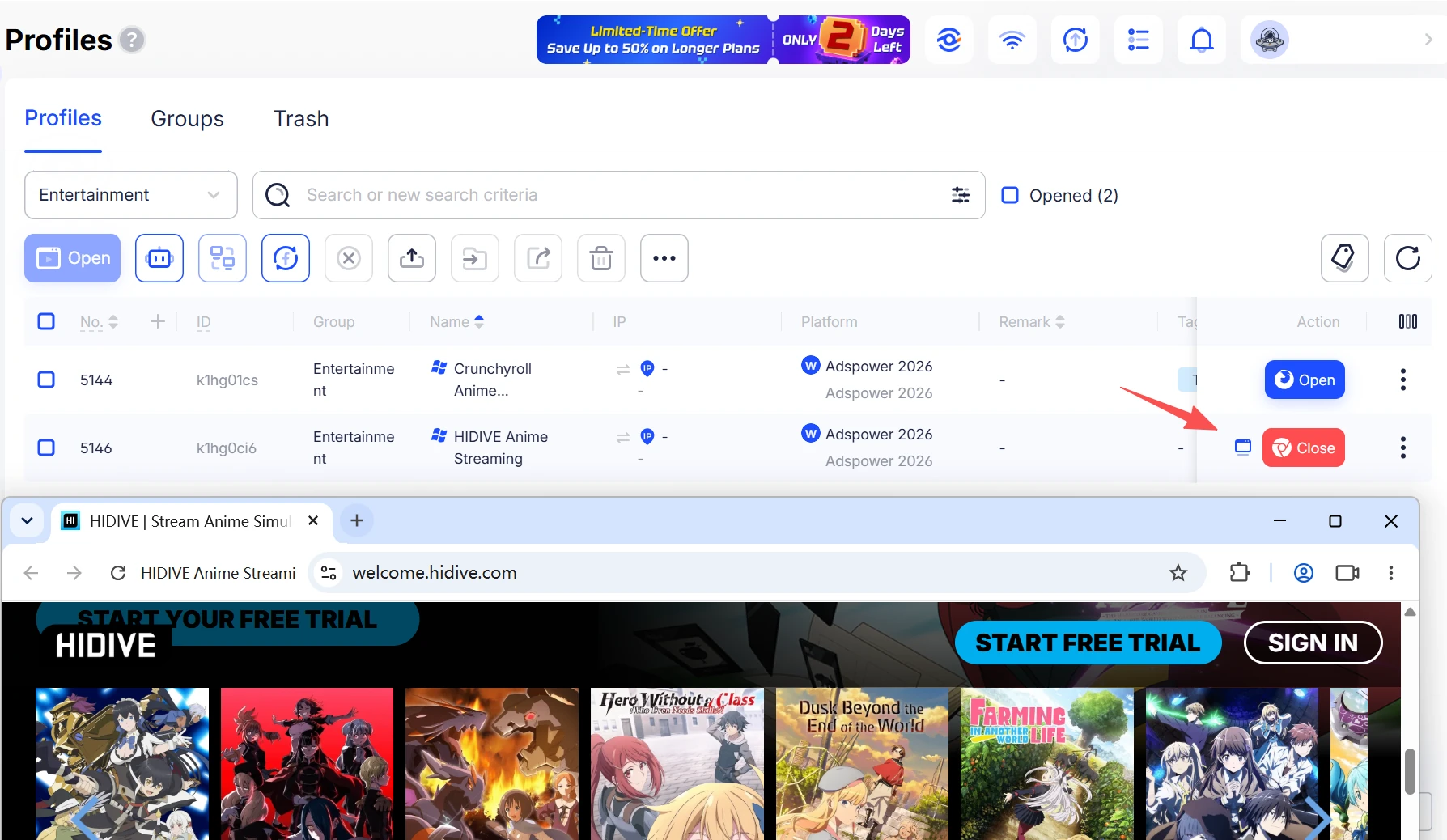Sort by the Remark column header
Image resolution: width=1447 pixels, height=840 pixels.
pos(1032,321)
